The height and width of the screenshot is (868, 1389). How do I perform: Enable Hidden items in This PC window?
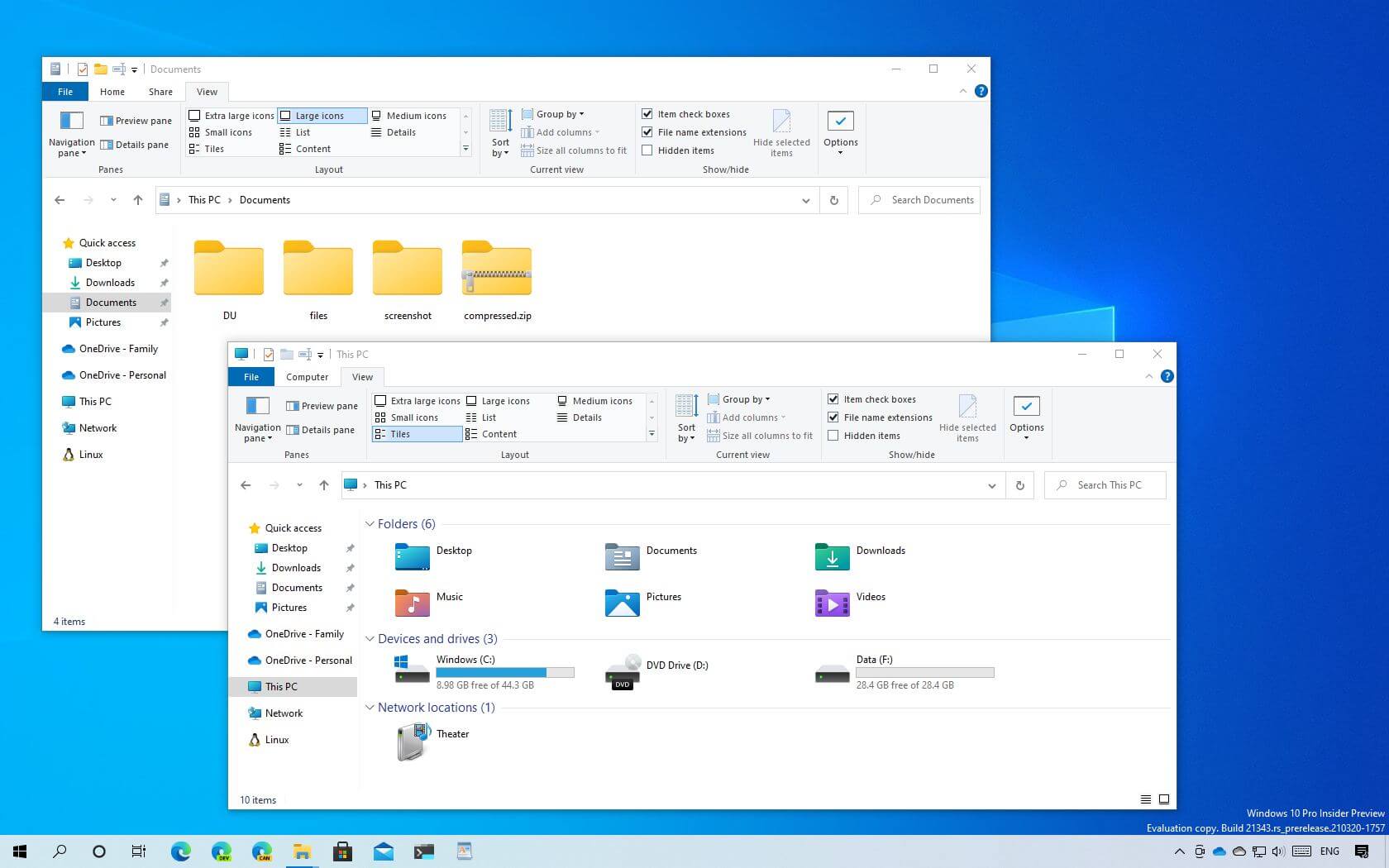[x=833, y=436]
